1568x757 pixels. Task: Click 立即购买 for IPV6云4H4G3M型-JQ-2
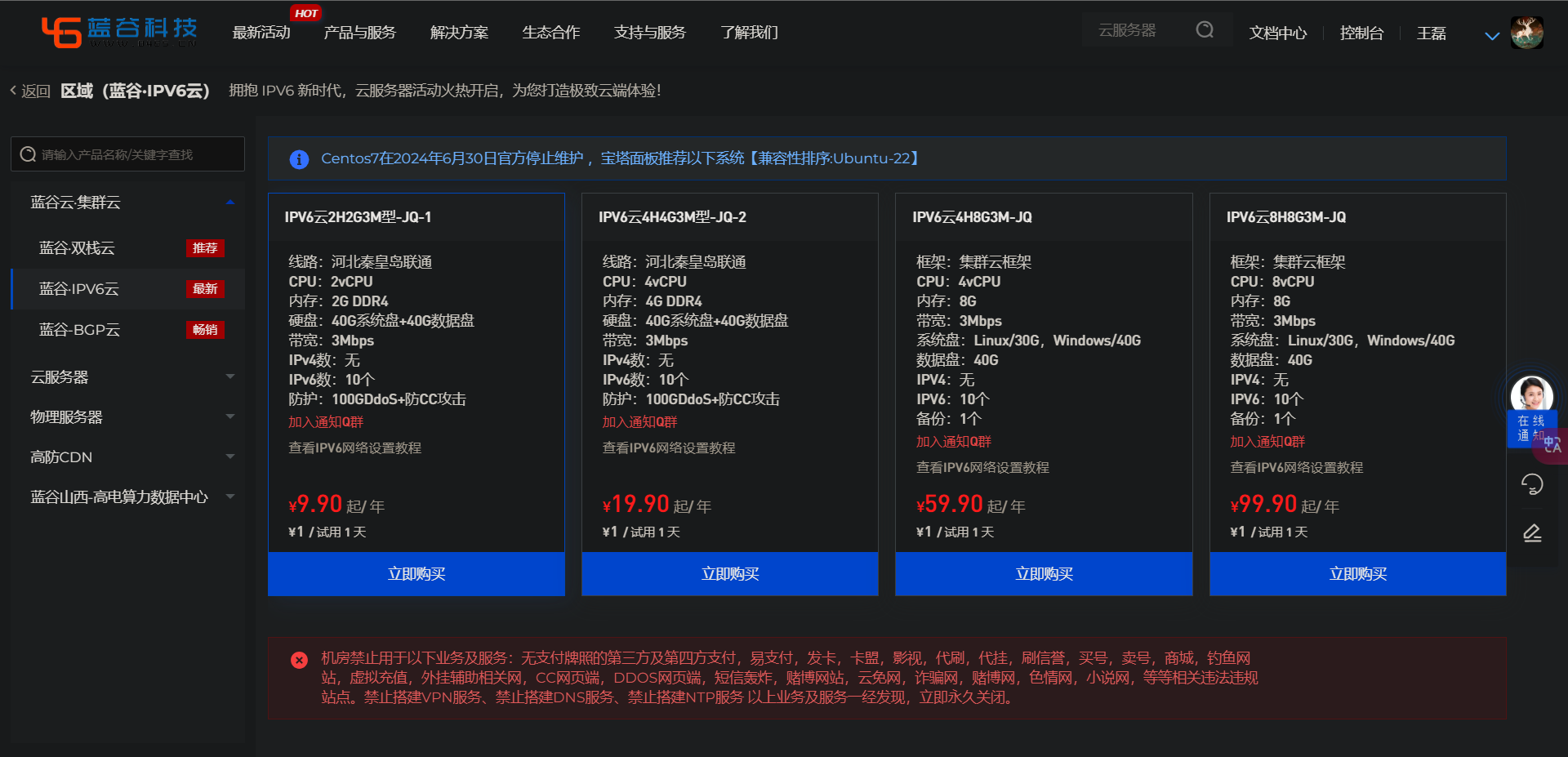point(730,574)
